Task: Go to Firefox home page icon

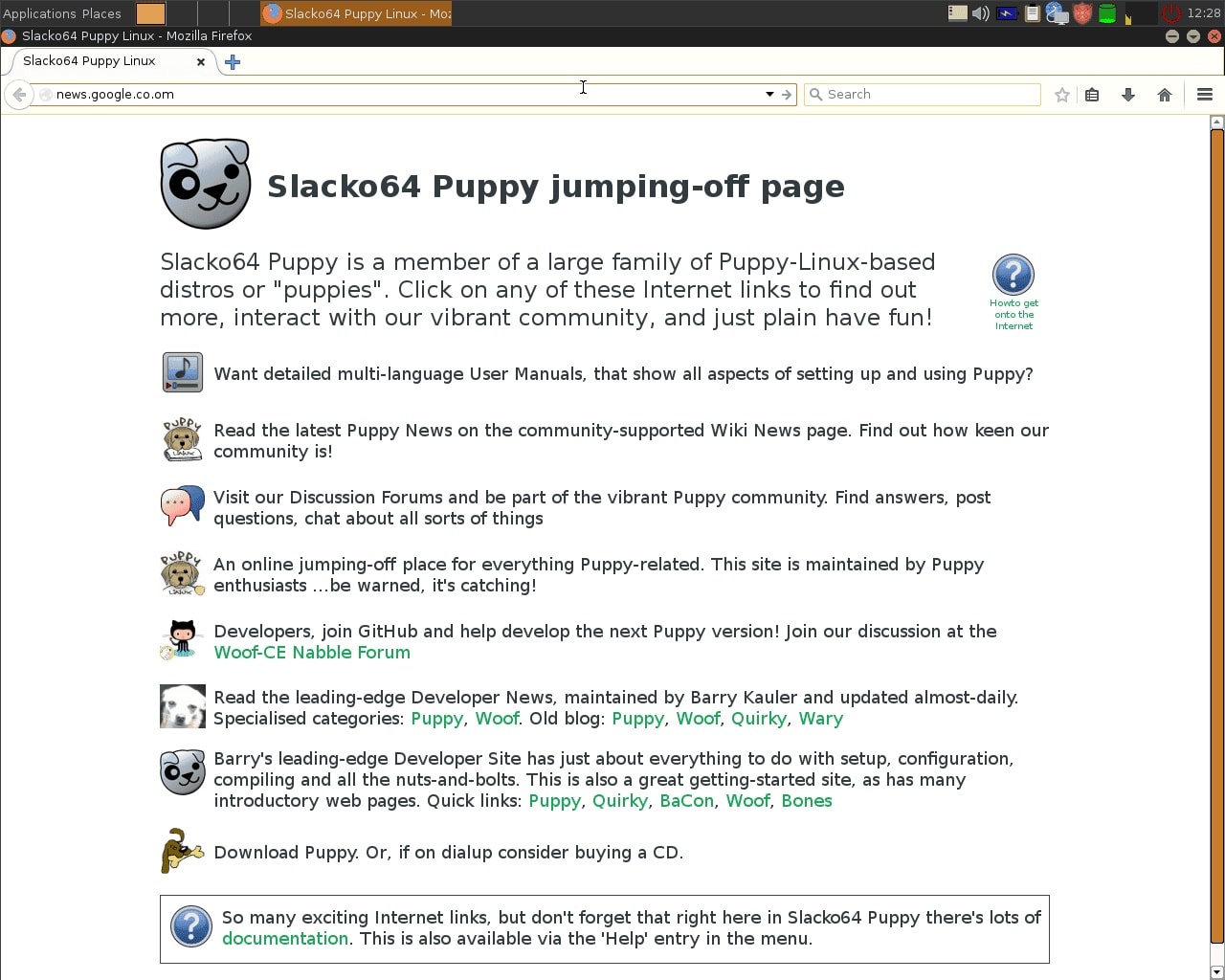Action: (x=1165, y=94)
